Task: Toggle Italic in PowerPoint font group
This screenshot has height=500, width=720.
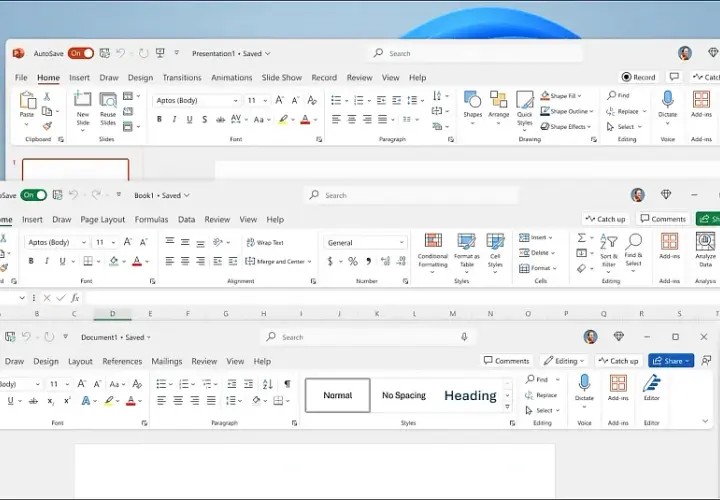Action: 174,119
